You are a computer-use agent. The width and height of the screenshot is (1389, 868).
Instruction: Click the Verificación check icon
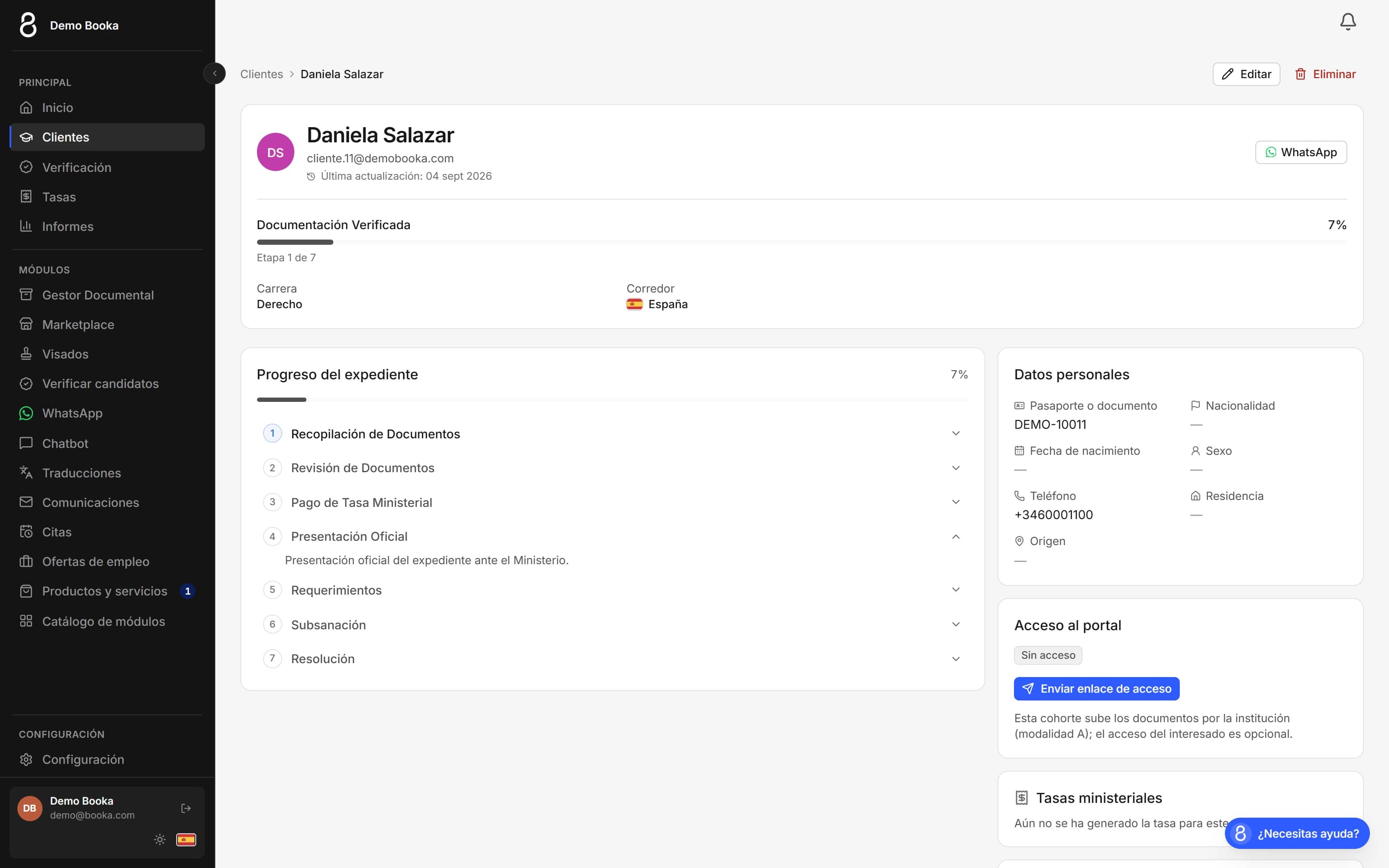click(x=26, y=167)
